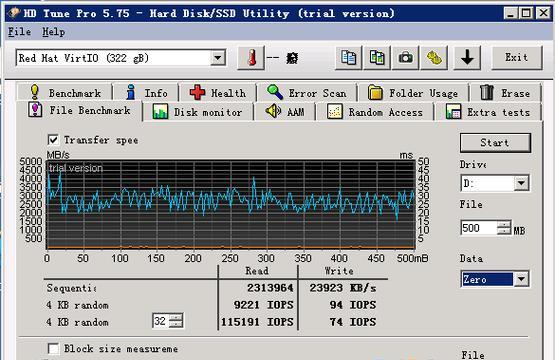
Task: Click the 74 IOPS write value
Action: pyautogui.click(x=353, y=322)
